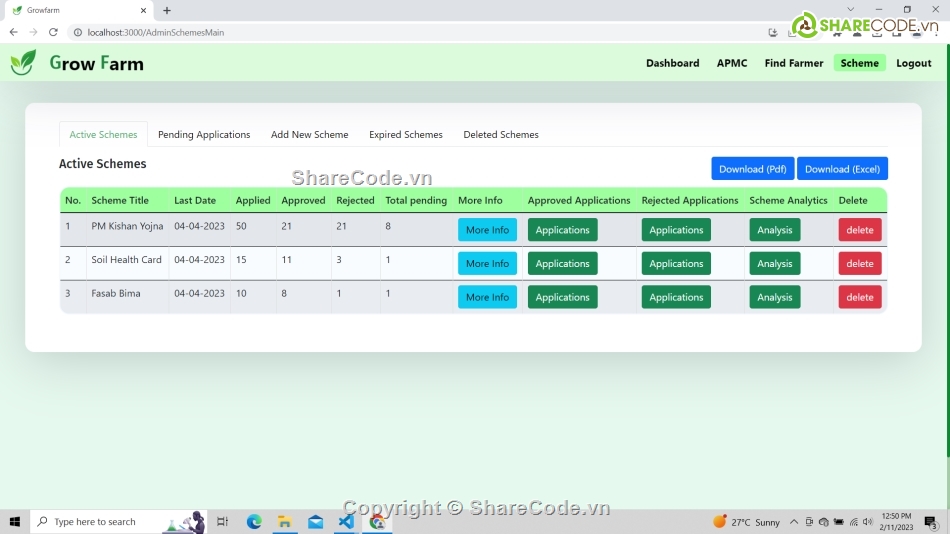
Task: Launch Visual Studio Code from the taskbar
Action: point(346,522)
